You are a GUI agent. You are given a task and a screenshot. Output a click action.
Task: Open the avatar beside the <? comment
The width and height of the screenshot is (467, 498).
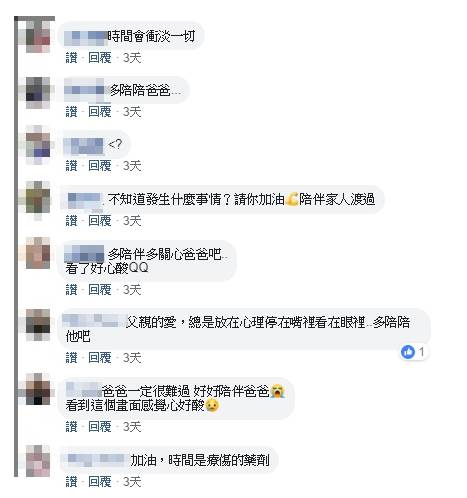point(38,145)
